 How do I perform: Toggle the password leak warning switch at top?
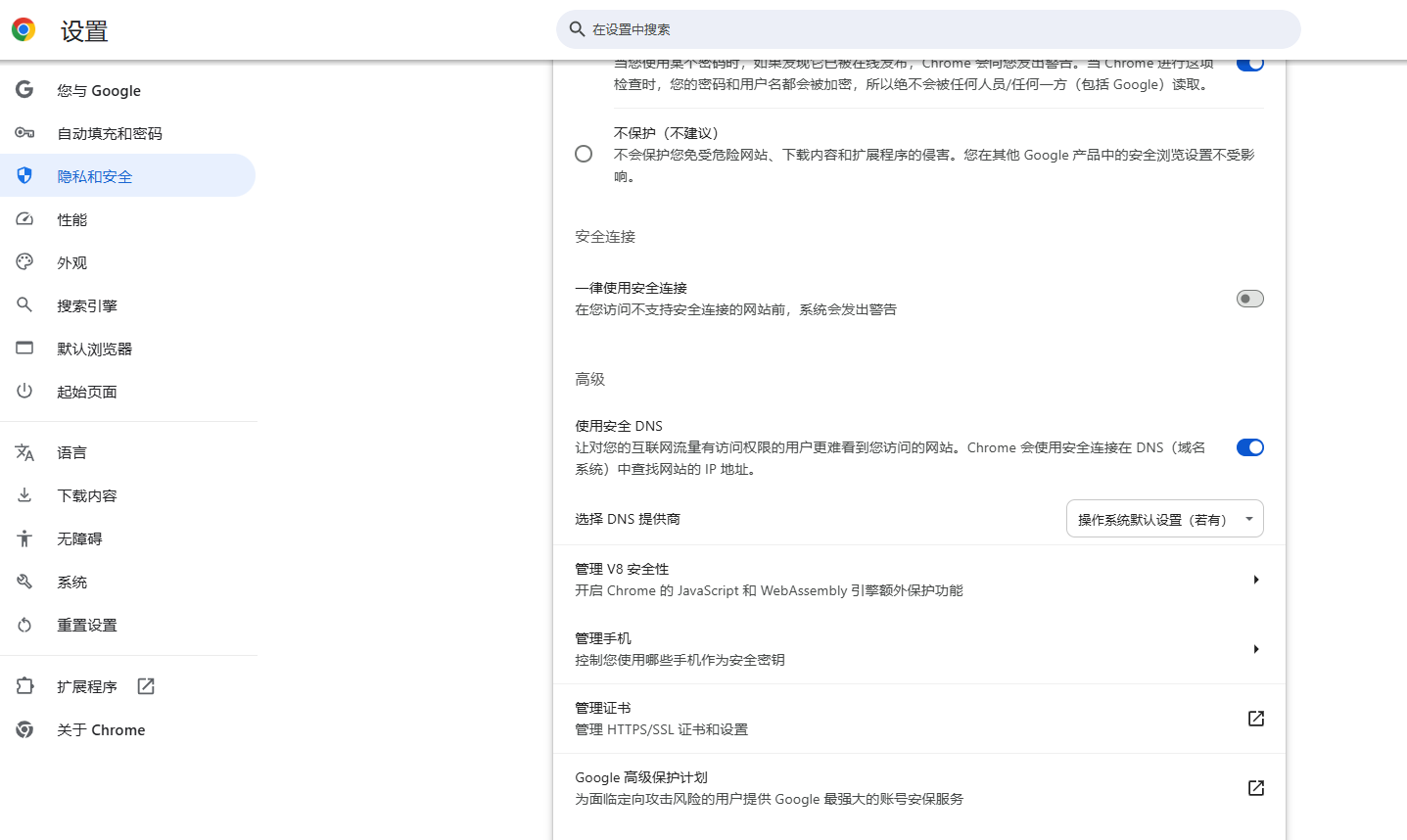pyautogui.click(x=1250, y=64)
